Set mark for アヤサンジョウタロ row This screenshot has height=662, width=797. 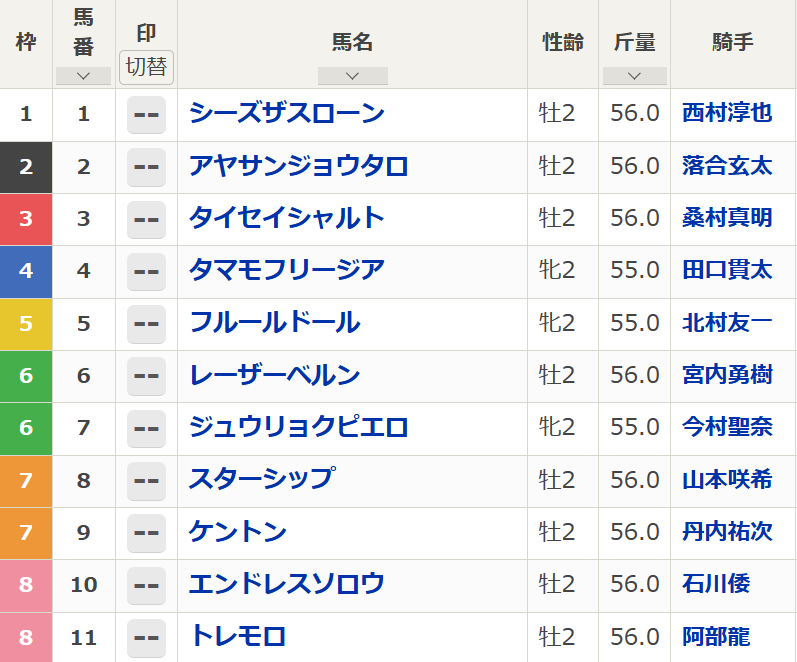tap(146, 166)
